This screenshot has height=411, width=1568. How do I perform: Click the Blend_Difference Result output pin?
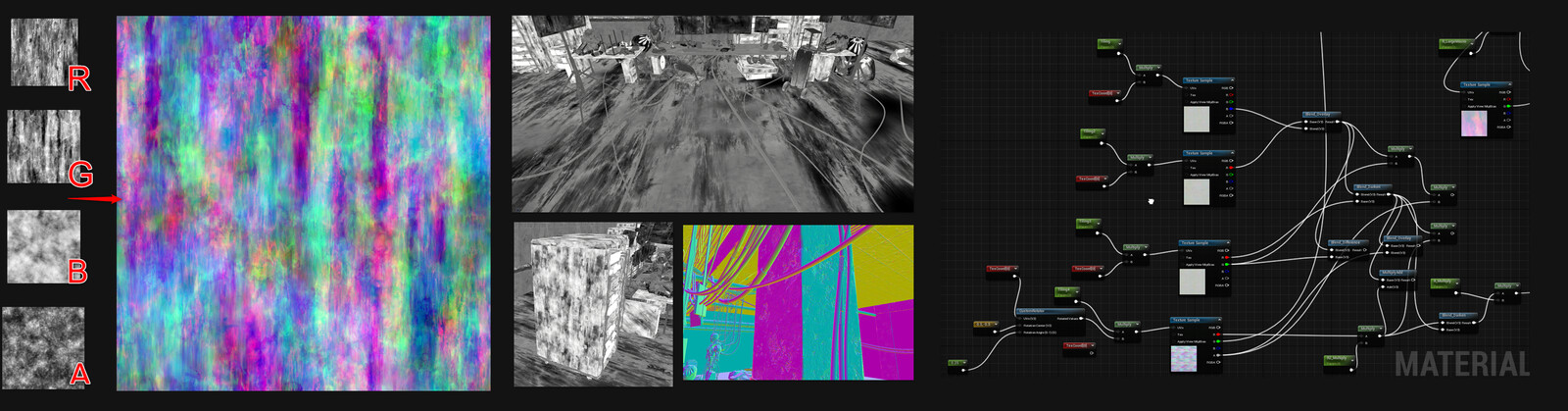tap(1365, 250)
